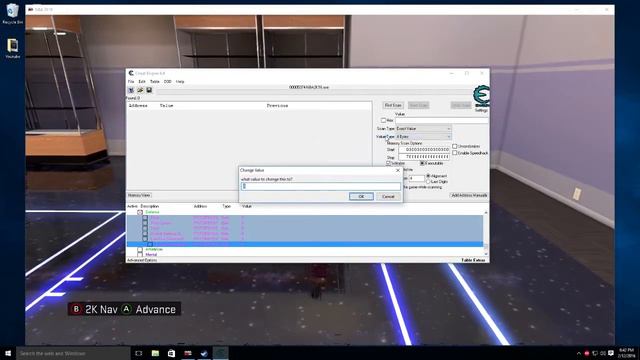
Task: Click the red tray icon
Action: [587, 353]
